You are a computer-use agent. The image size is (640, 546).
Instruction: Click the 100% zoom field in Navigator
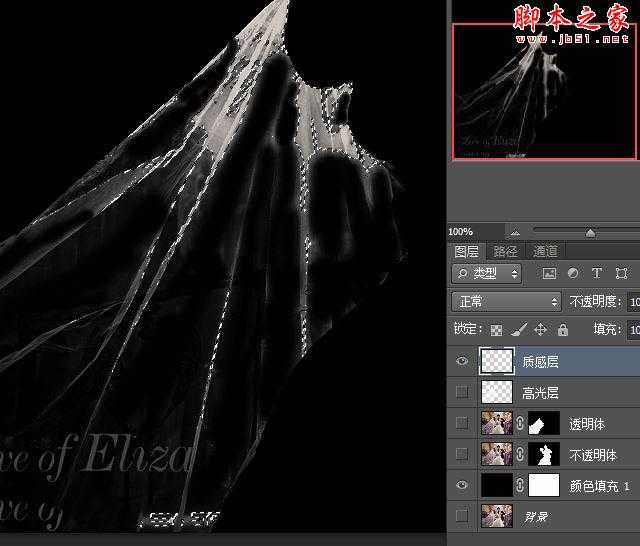coord(476,232)
